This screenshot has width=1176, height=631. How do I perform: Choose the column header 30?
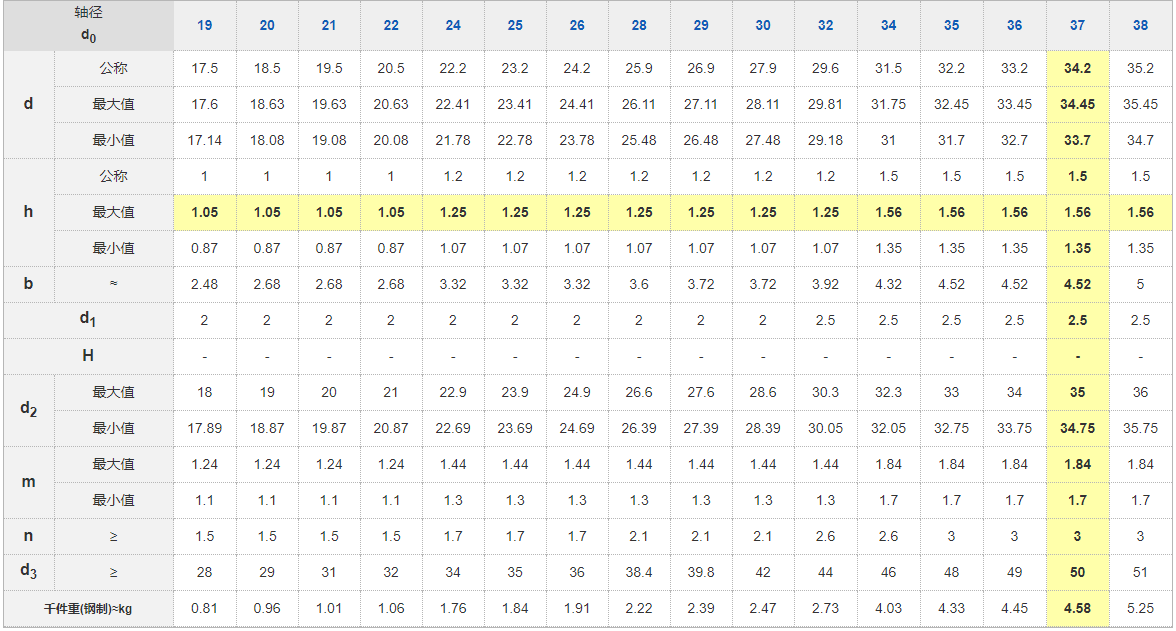763,25
